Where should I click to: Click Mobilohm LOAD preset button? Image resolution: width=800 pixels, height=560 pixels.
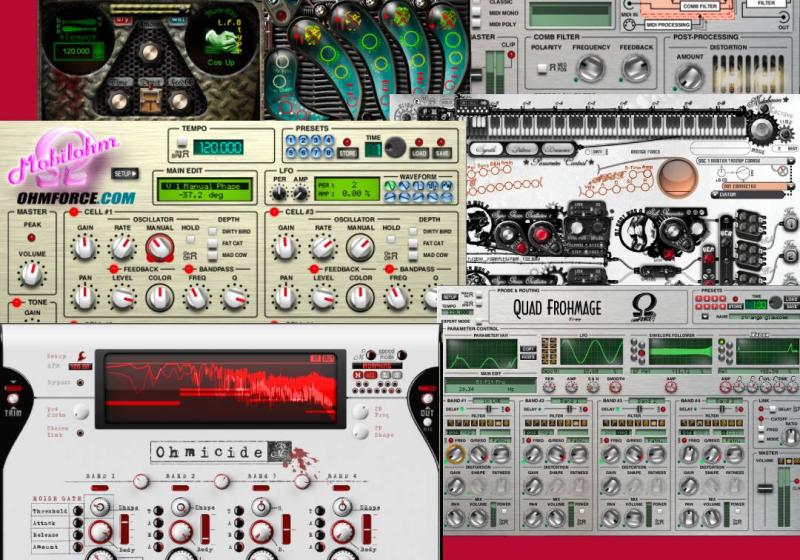pyautogui.click(x=419, y=152)
